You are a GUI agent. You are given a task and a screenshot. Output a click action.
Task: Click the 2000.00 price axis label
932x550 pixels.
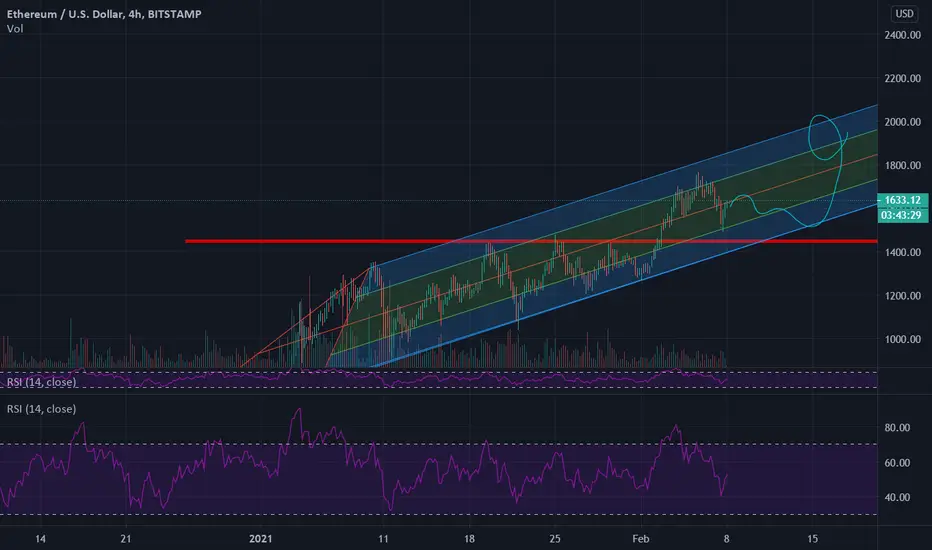point(902,122)
